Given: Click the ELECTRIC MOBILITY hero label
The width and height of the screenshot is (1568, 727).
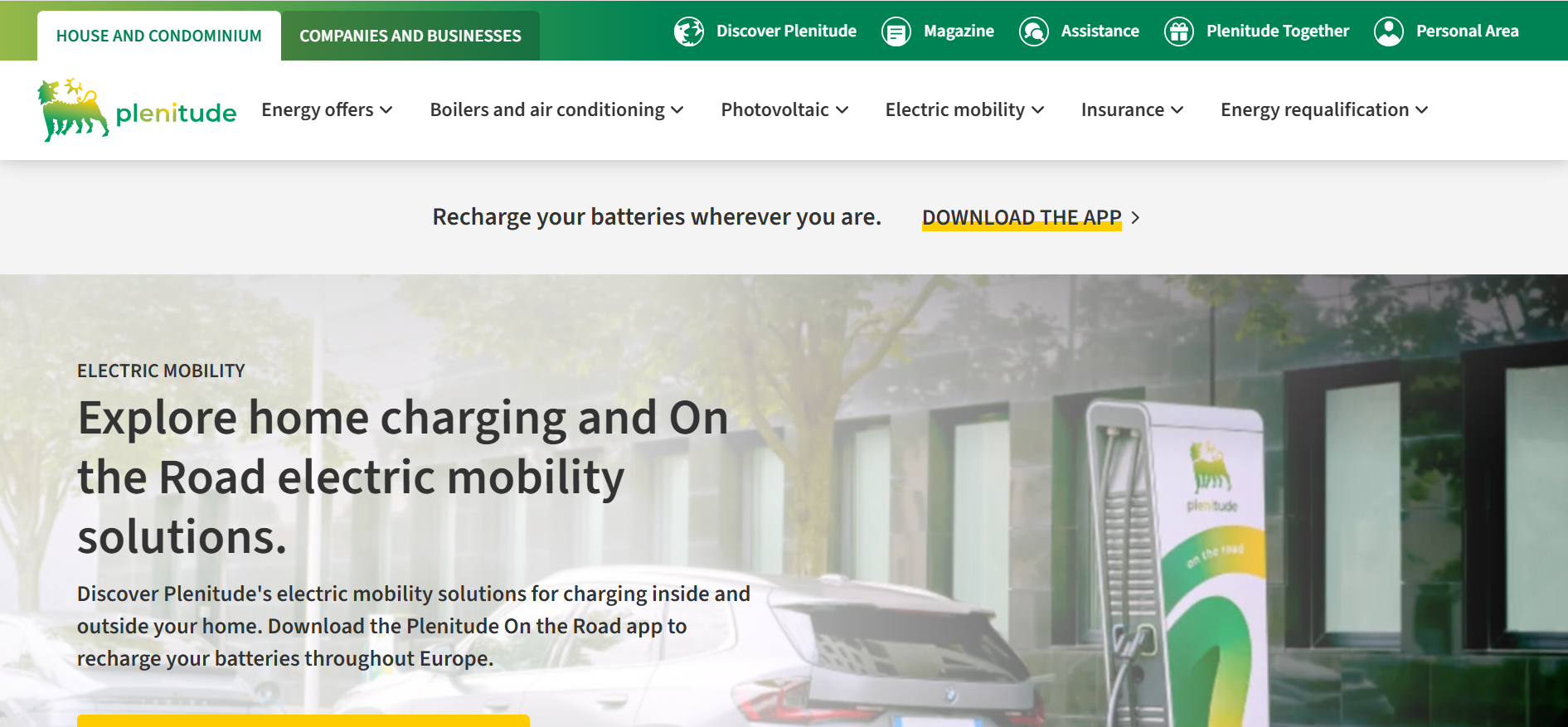Looking at the screenshot, I should (161, 371).
